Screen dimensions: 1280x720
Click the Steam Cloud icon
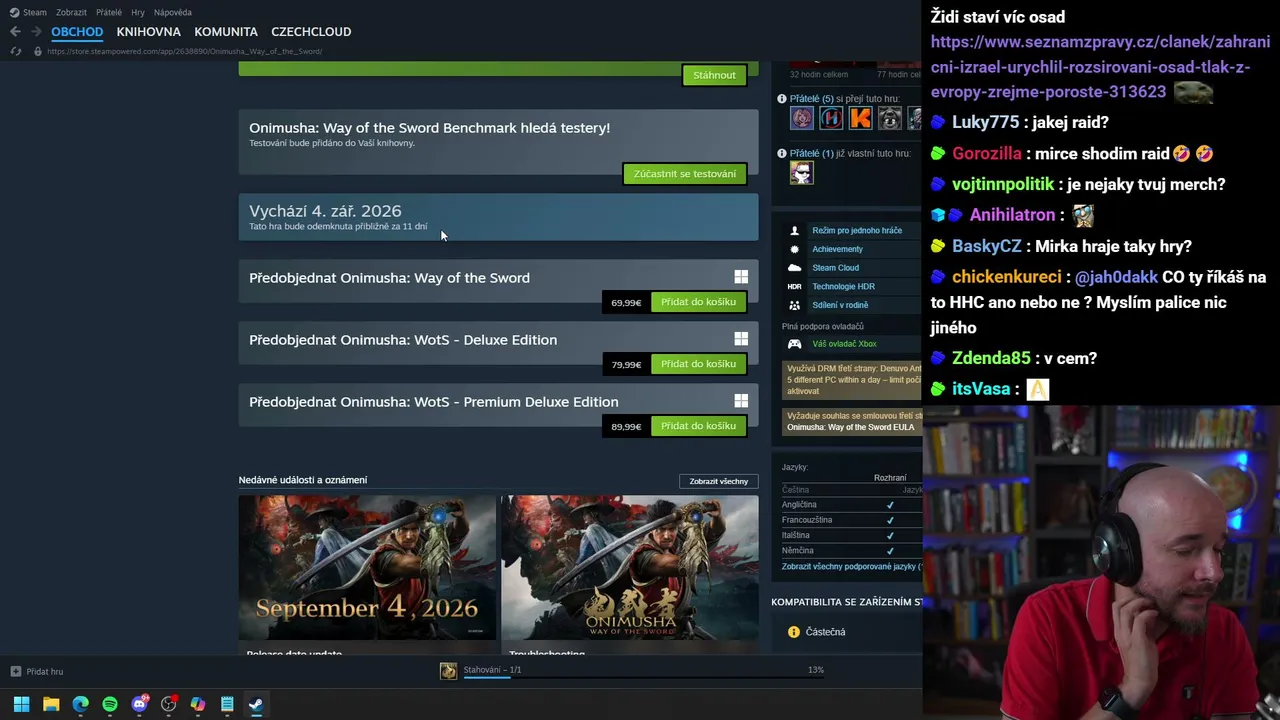(795, 268)
